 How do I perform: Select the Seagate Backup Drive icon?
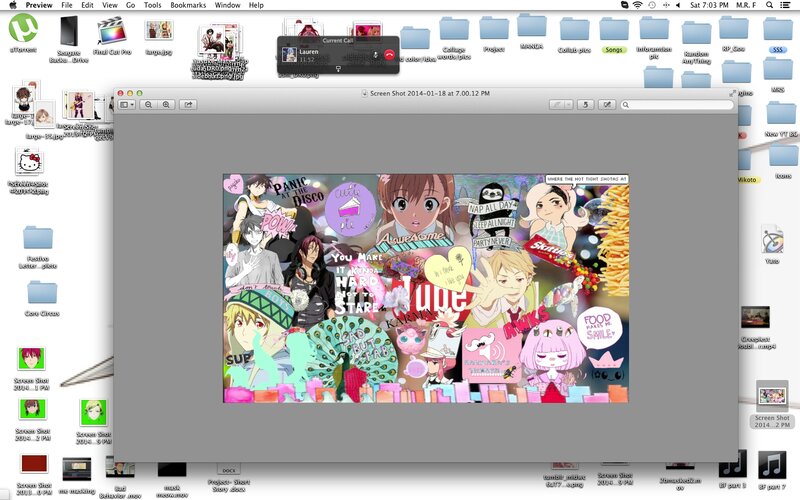[69, 32]
